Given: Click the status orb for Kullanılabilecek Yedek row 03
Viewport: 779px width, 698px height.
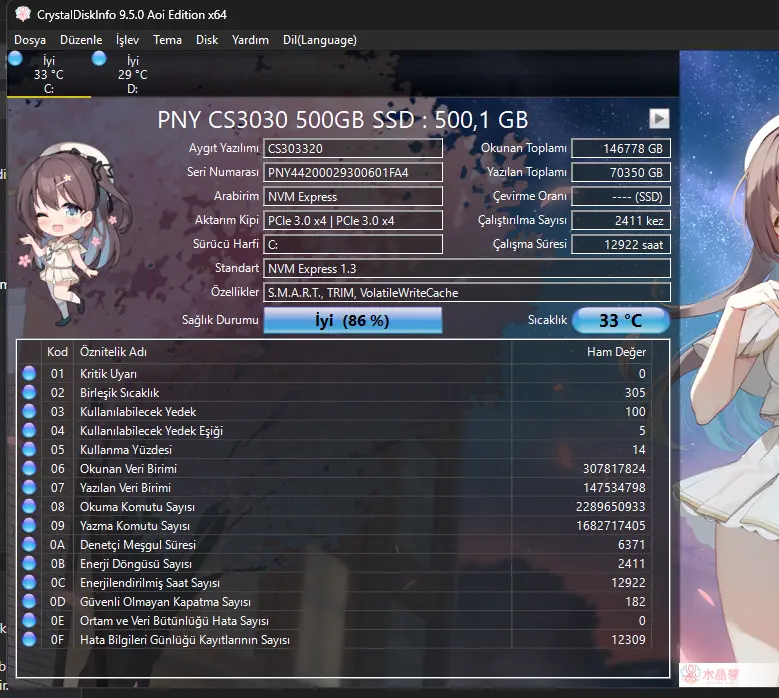Looking at the screenshot, I should coord(29,411).
